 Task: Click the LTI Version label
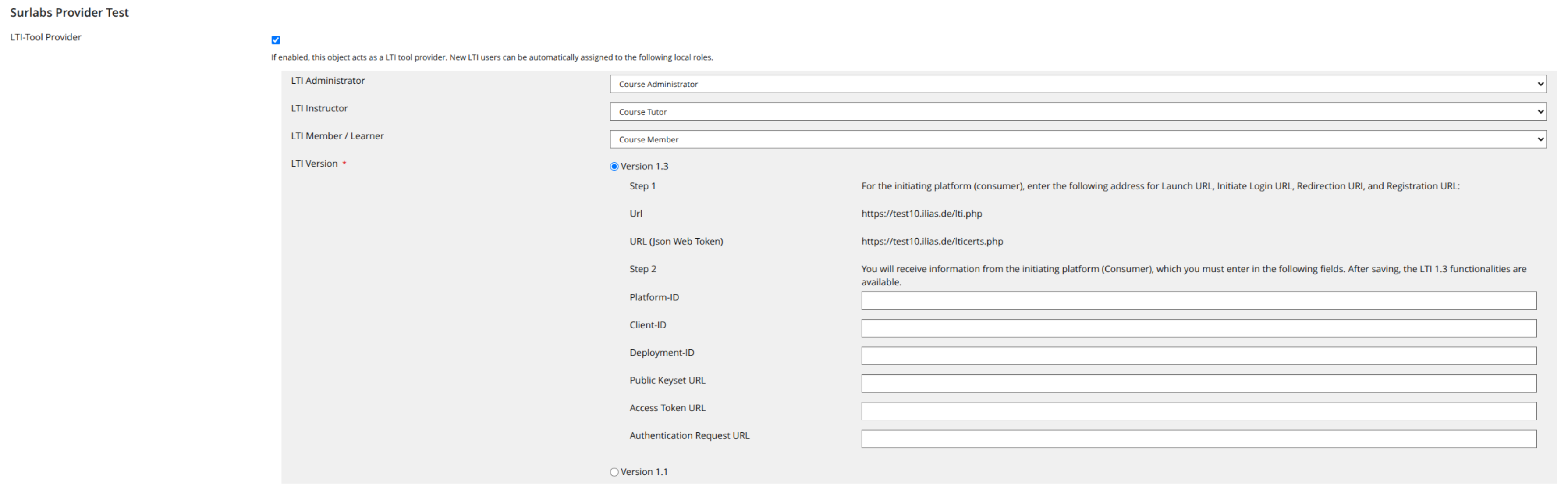[x=314, y=164]
